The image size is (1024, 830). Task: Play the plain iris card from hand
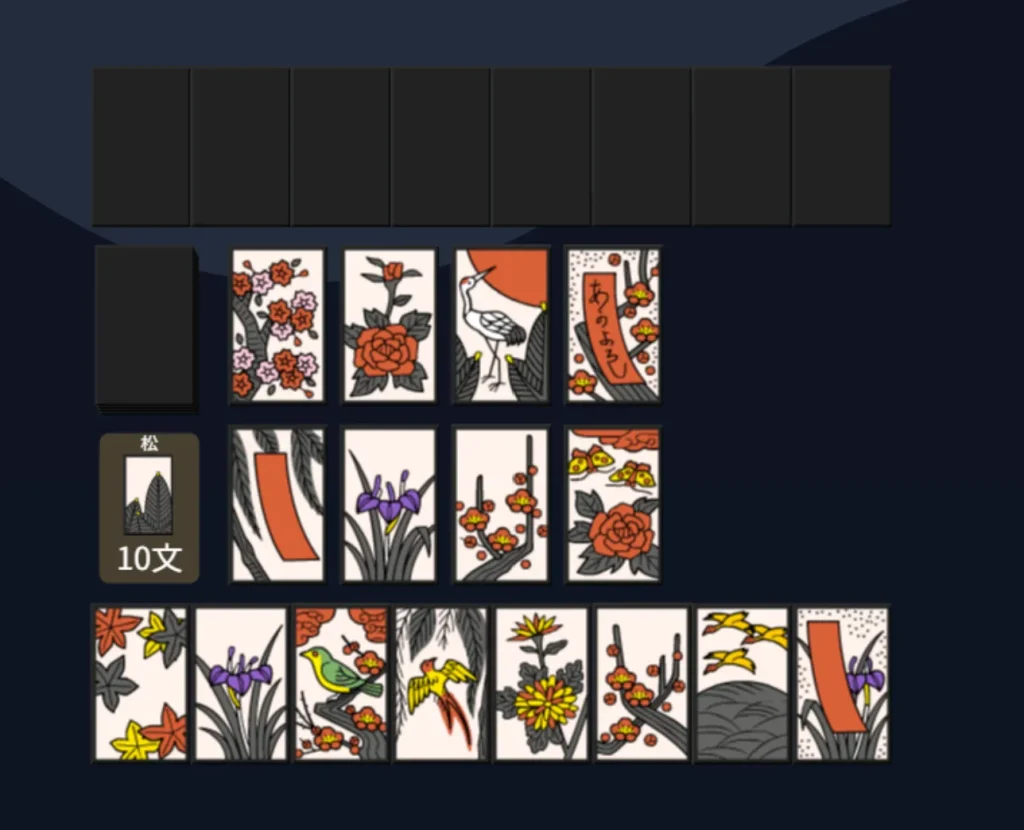pyautogui.click(x=241, y=684)
